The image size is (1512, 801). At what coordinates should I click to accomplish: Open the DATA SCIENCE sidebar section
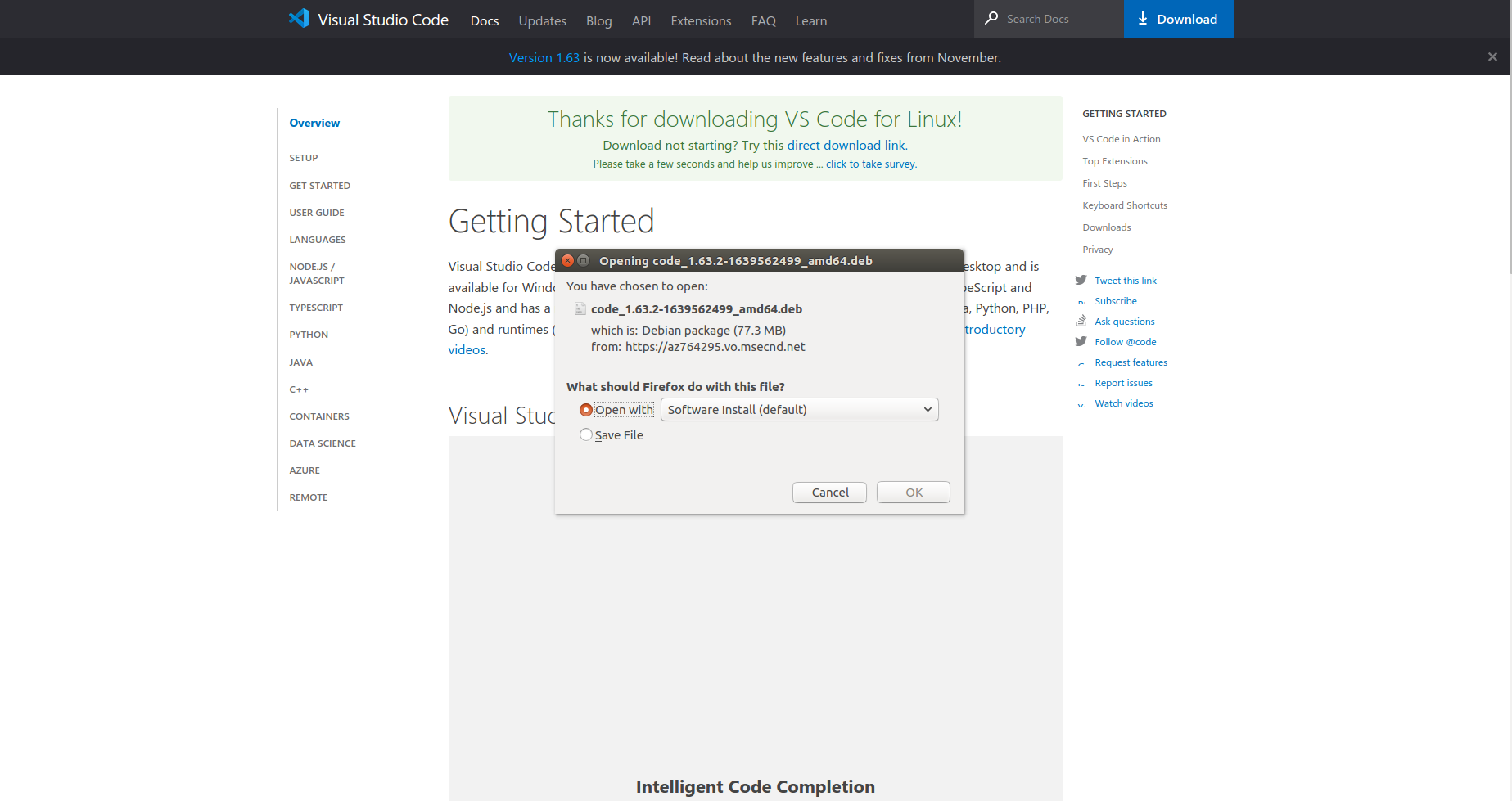click(322, 443)
